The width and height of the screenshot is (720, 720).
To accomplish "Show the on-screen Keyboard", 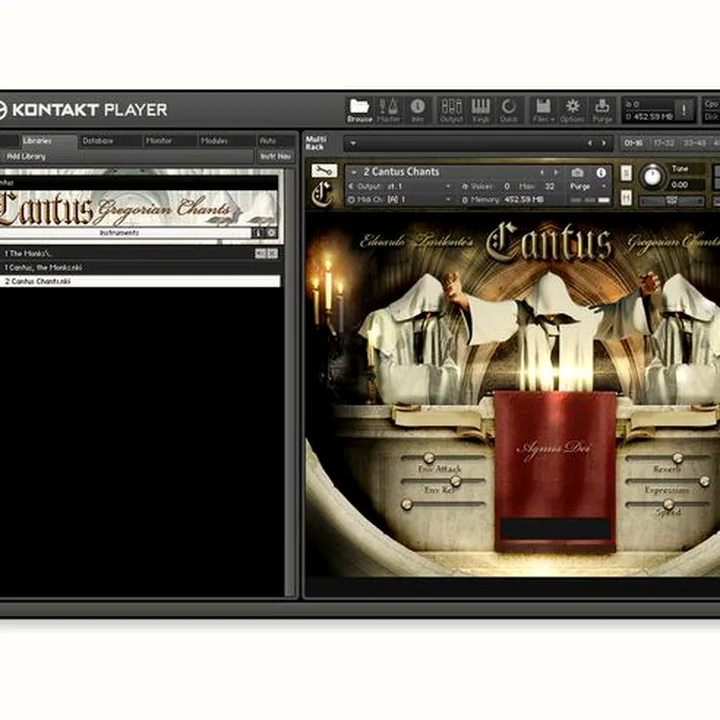I will 480,110.
